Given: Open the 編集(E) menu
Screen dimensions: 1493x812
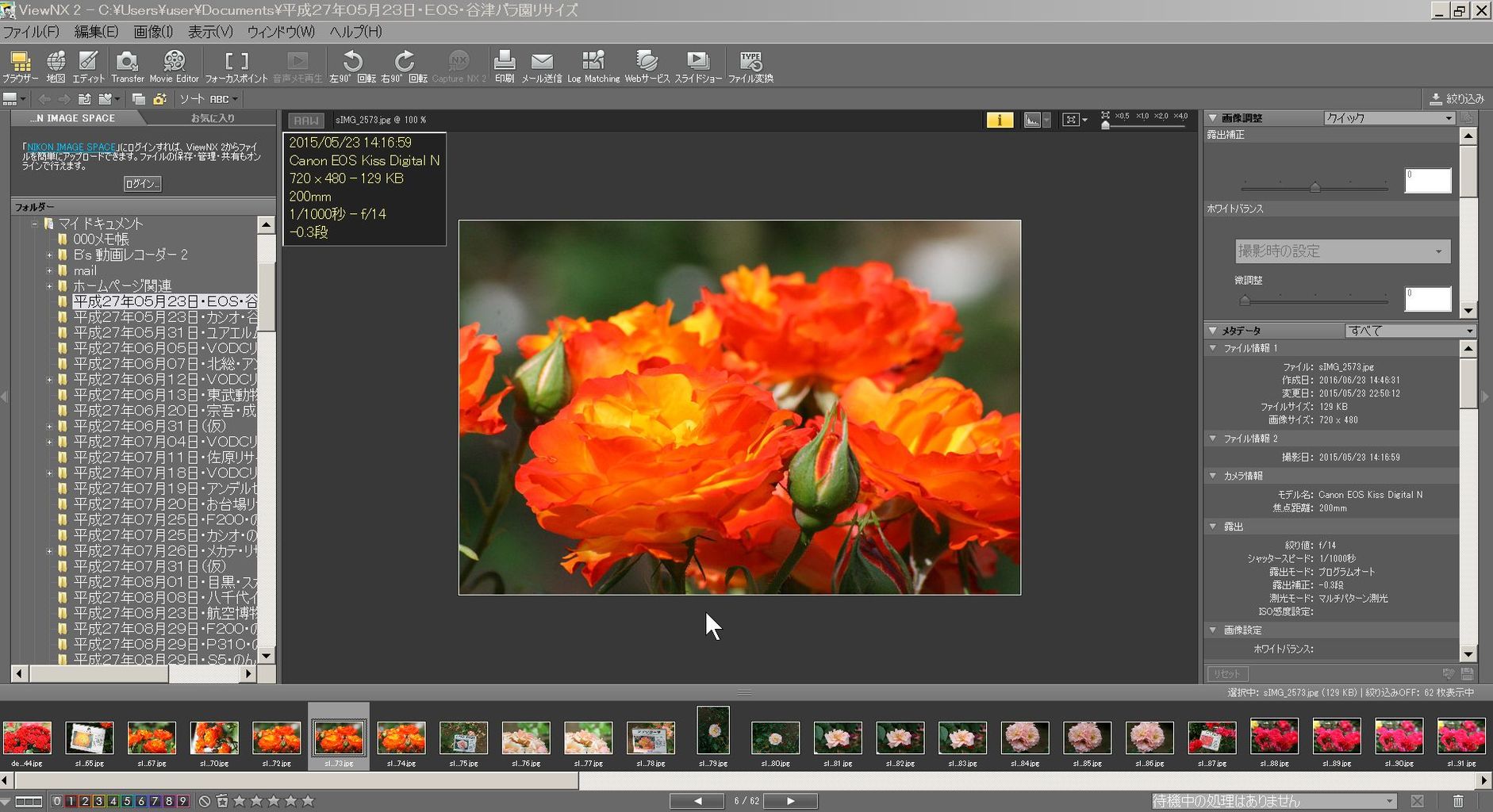Looking at the screenshot, I should pos(96,32).
